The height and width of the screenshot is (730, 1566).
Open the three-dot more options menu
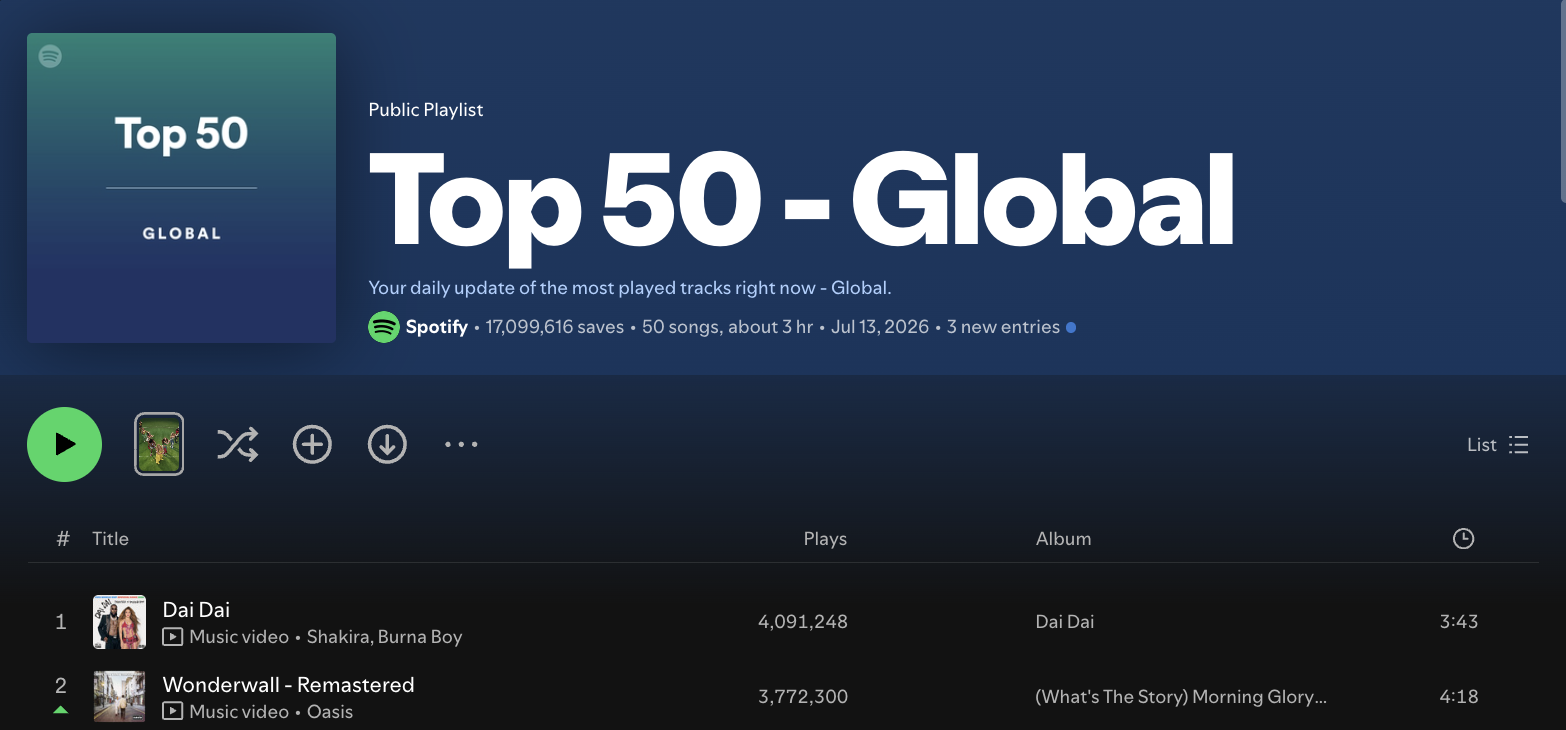[461, 444]
